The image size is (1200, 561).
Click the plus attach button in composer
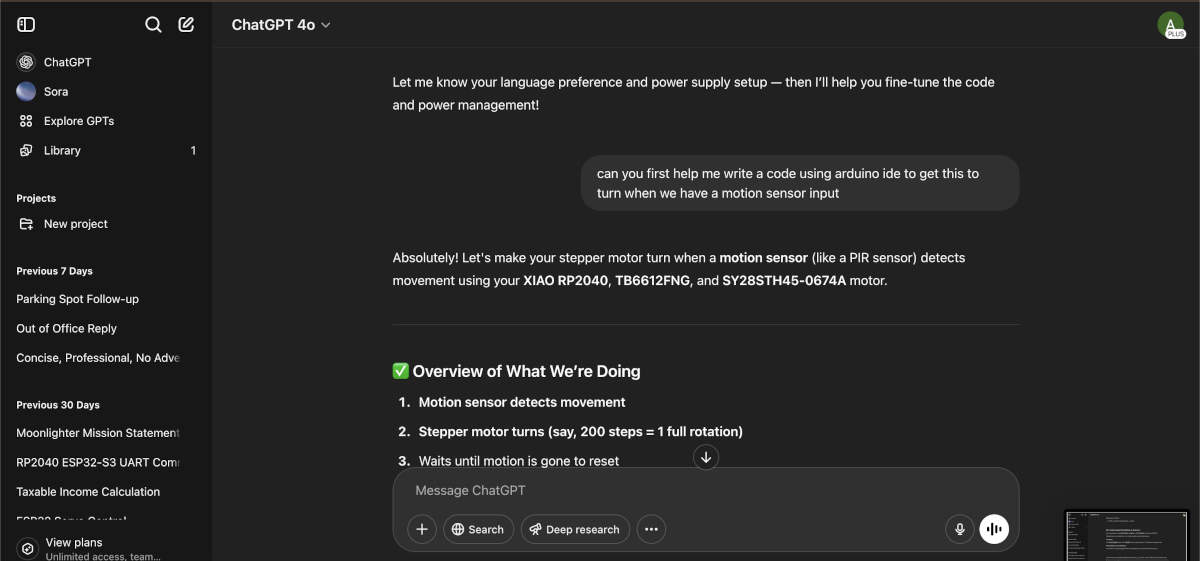[x=422, y=529]
